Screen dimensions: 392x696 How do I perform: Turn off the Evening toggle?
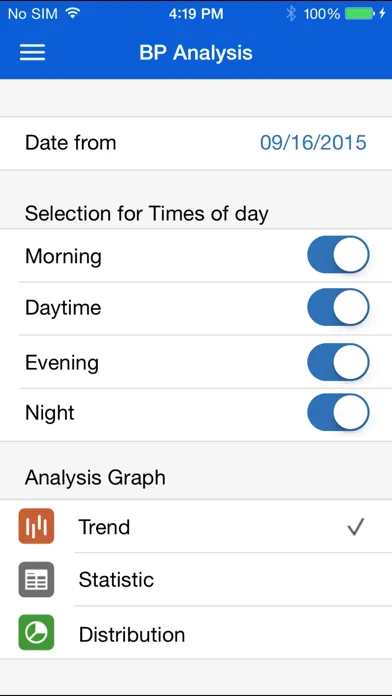coord(338,362)
